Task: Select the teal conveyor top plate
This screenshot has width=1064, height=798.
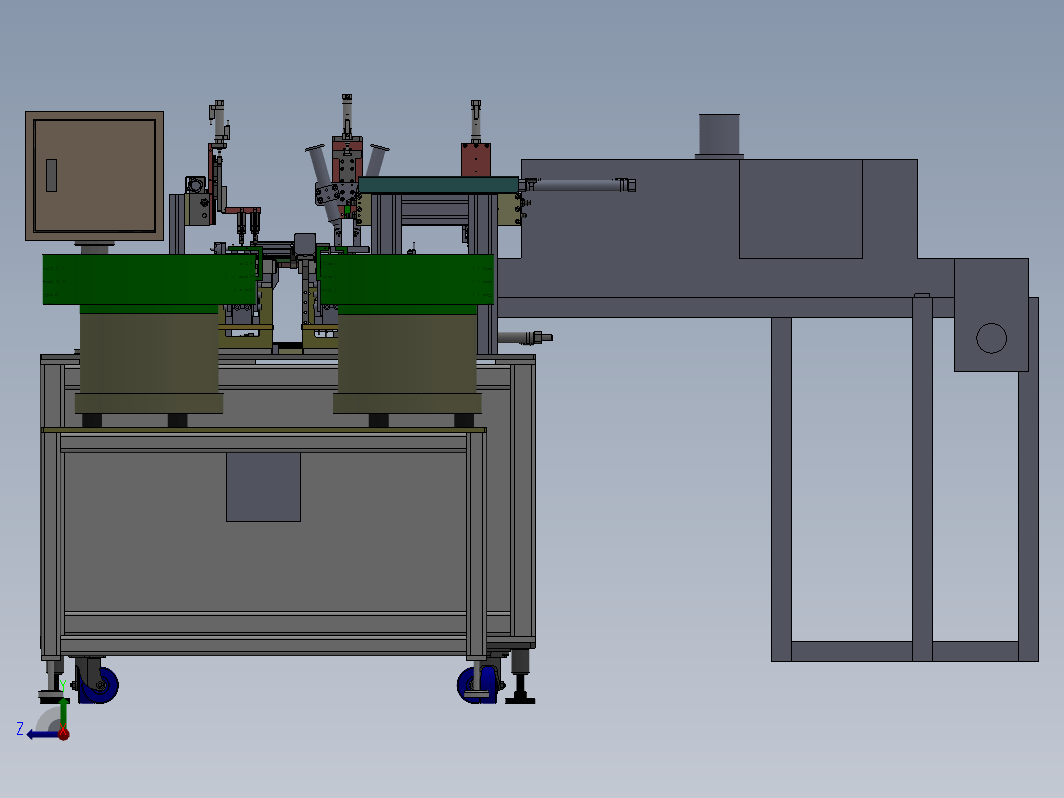Action: [x=438, y=185]
